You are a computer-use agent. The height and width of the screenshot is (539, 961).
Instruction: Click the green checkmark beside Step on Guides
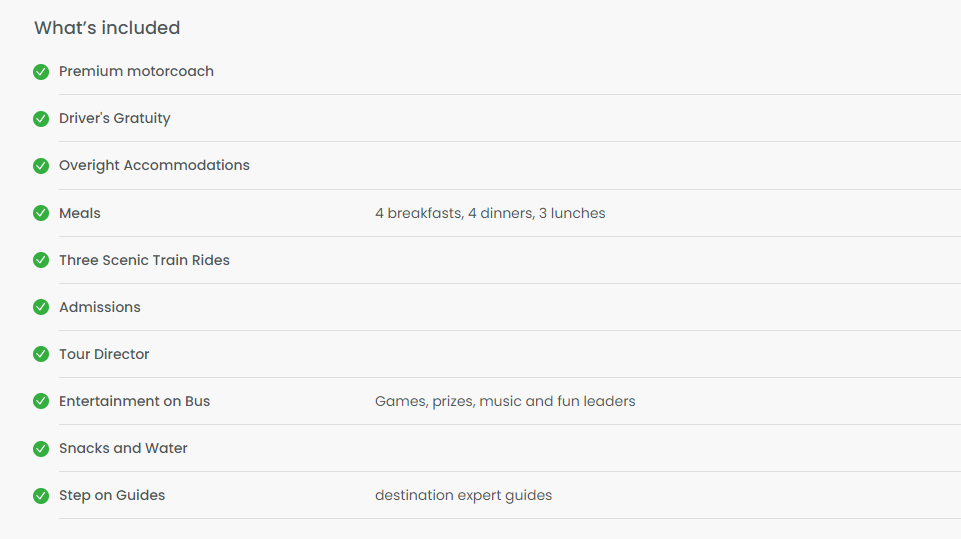click(41, 495)
